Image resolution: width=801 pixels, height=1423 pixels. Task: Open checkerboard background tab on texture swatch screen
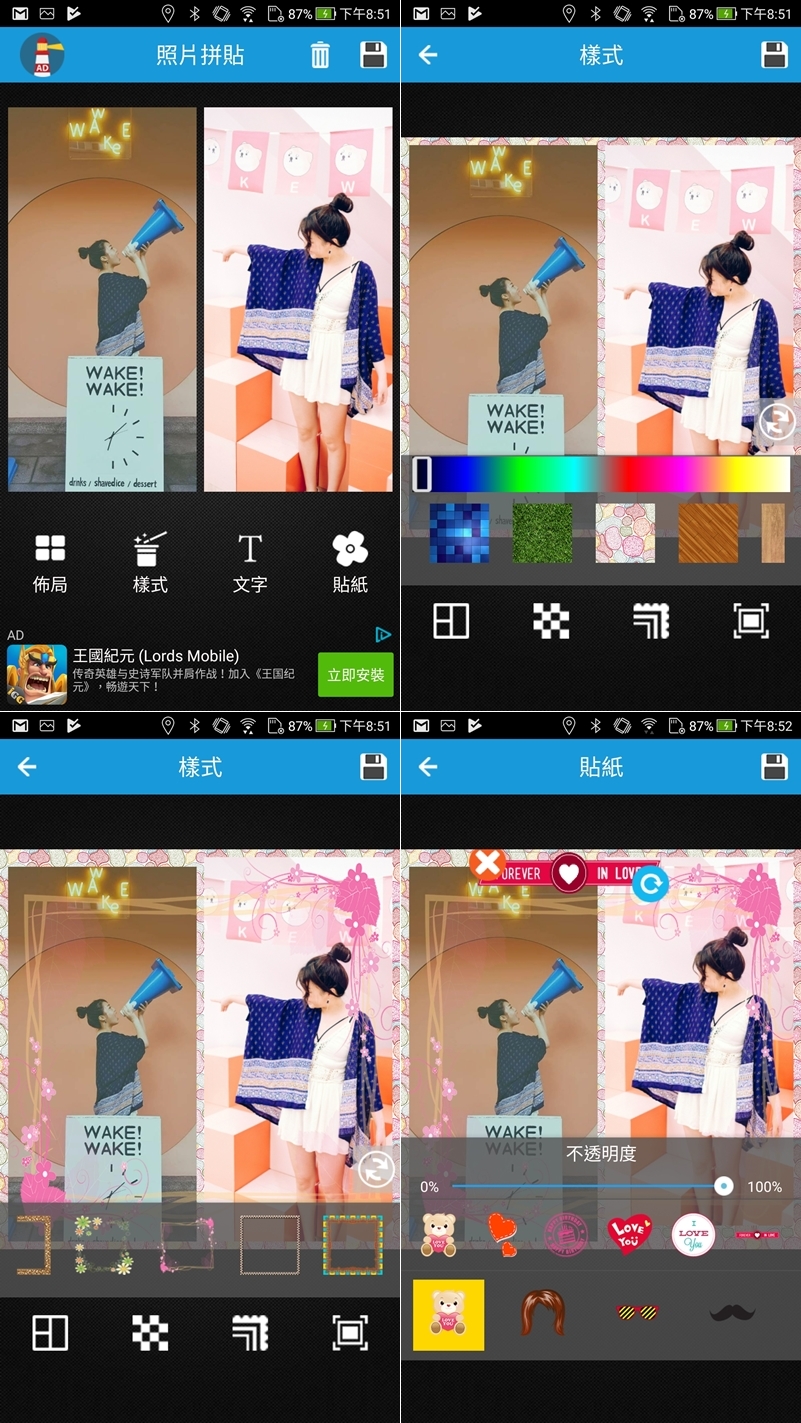click(x=551, y=621)
